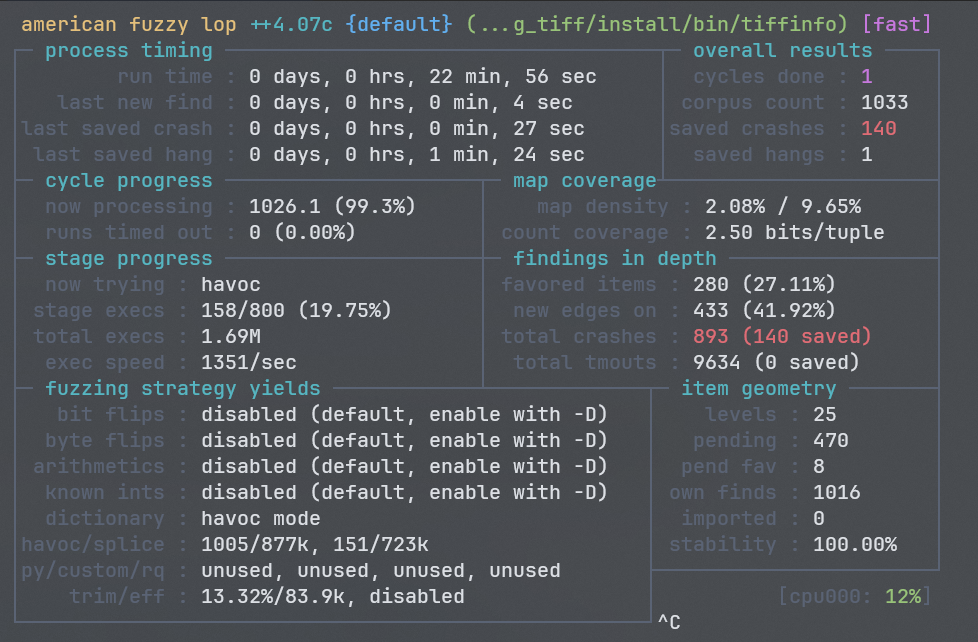Click the 'runs timed out' value 0 (0.00%)
The image size is (978, 642).
click(x=303, y=233)
